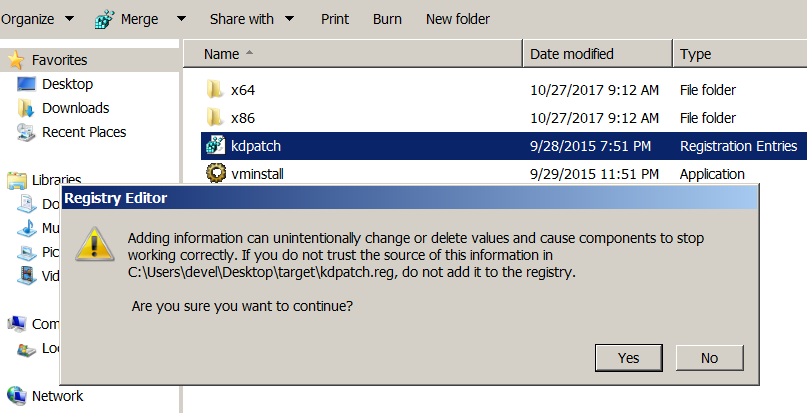Click the x64 folder icon

(214, 90)
